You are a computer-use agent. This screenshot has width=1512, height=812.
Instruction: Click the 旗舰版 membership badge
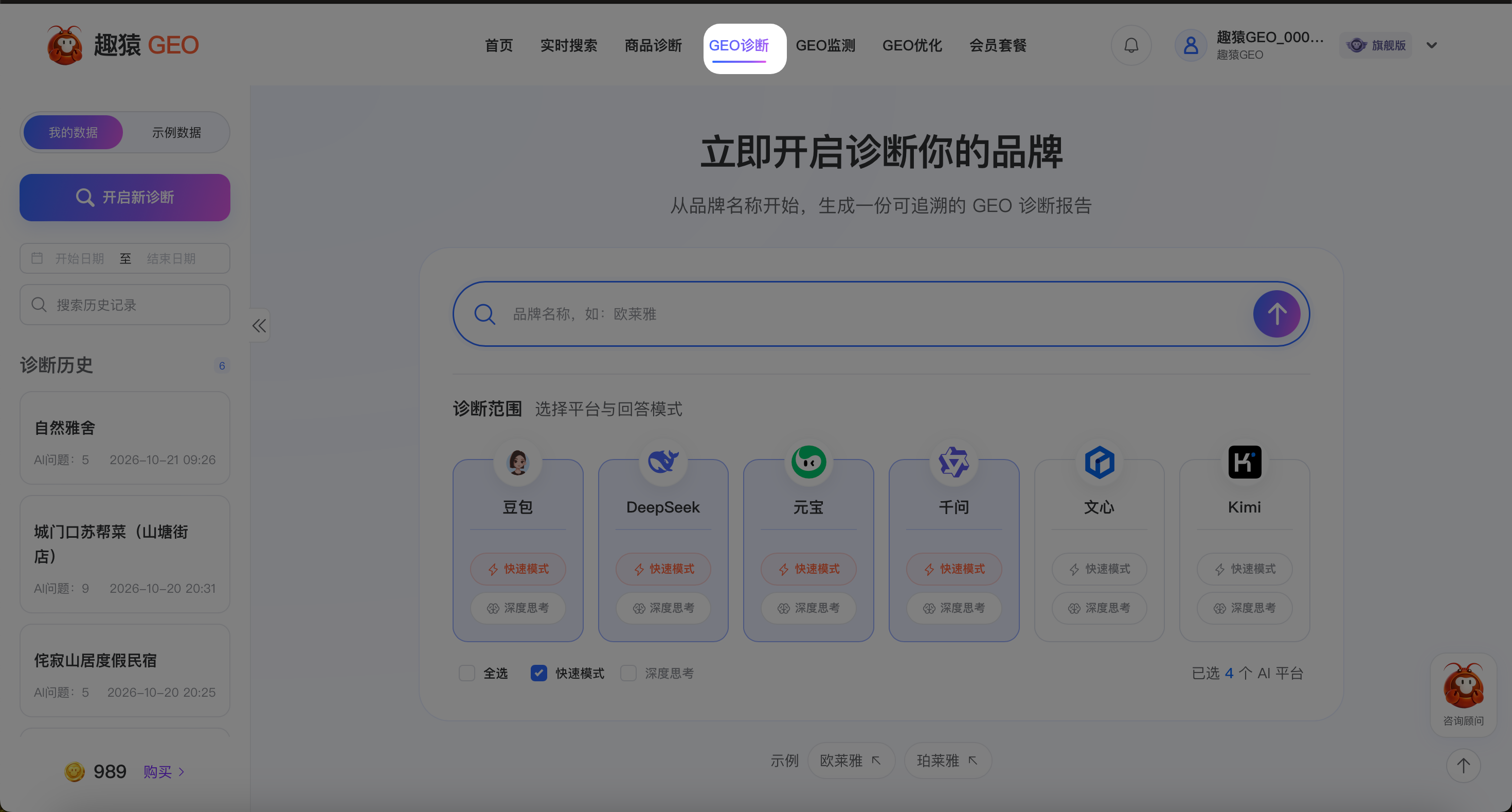tap(1376, 45)
